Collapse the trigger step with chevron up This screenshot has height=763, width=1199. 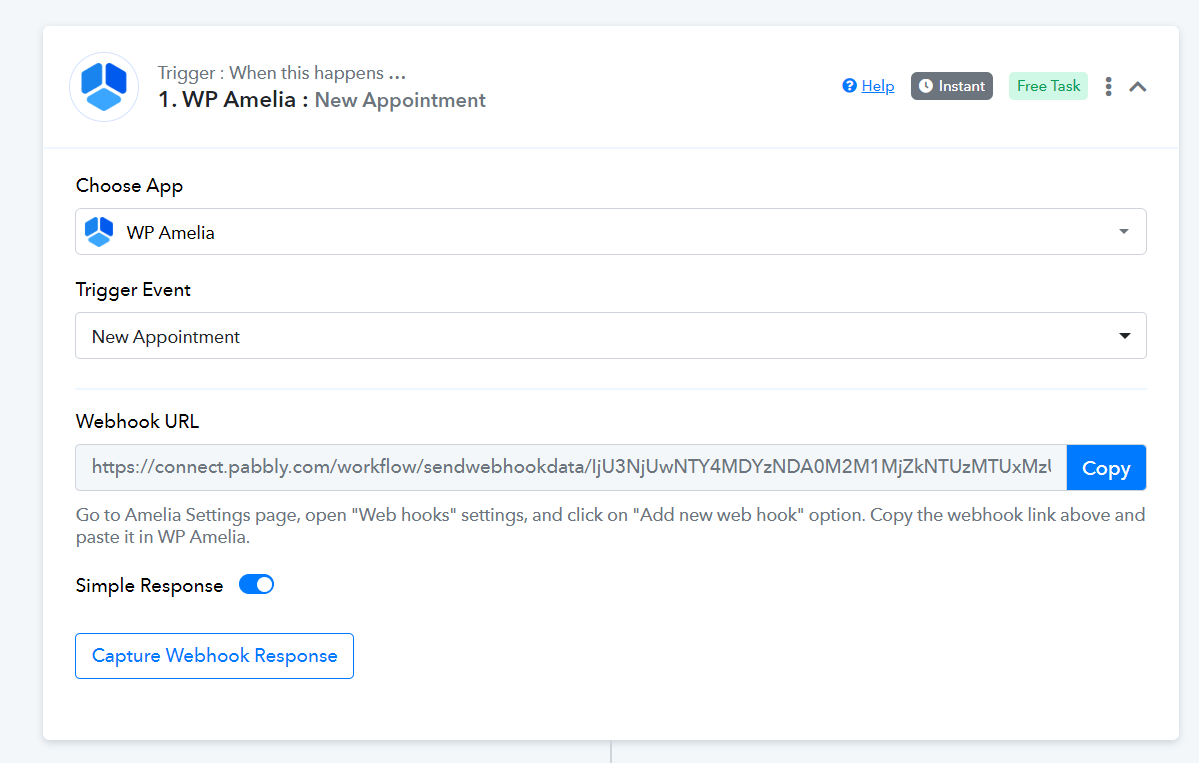1138,86
